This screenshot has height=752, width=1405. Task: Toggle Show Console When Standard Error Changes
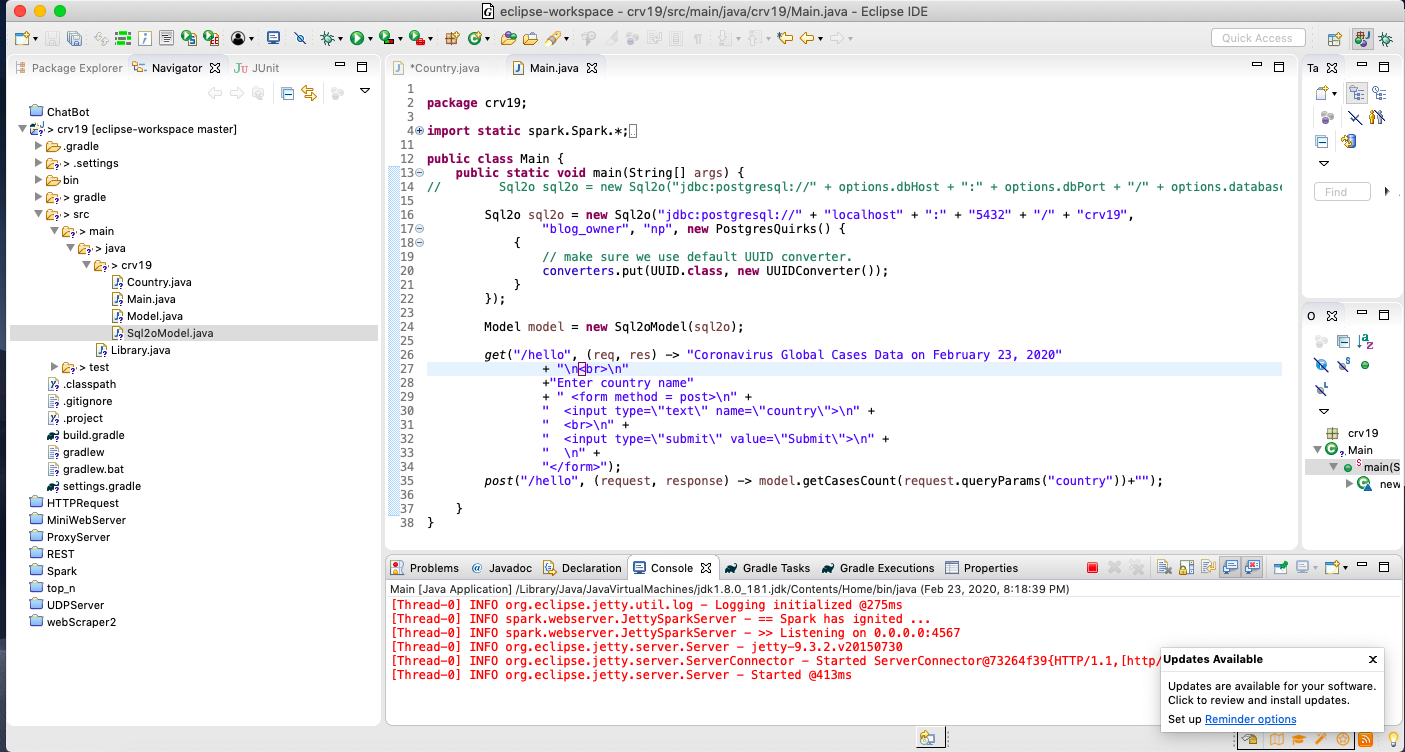(1252, 567)
